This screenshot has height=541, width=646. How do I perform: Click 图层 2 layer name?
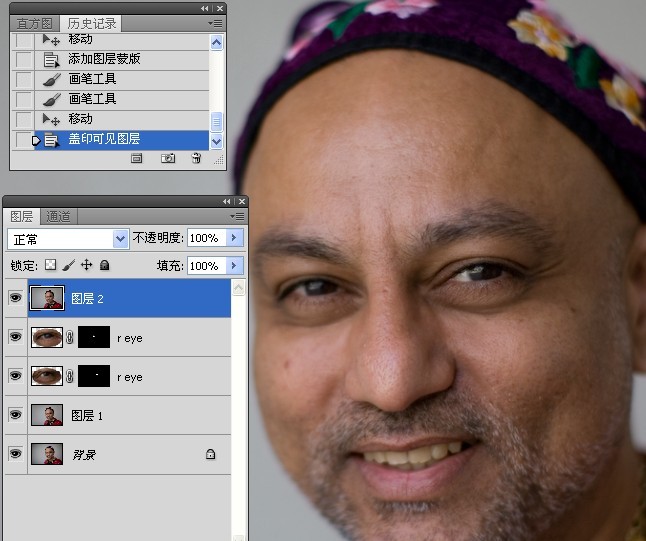point(87,298)
